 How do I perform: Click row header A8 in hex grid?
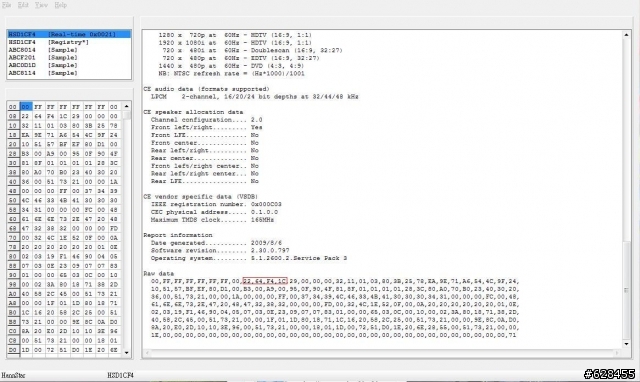[13, 303]
